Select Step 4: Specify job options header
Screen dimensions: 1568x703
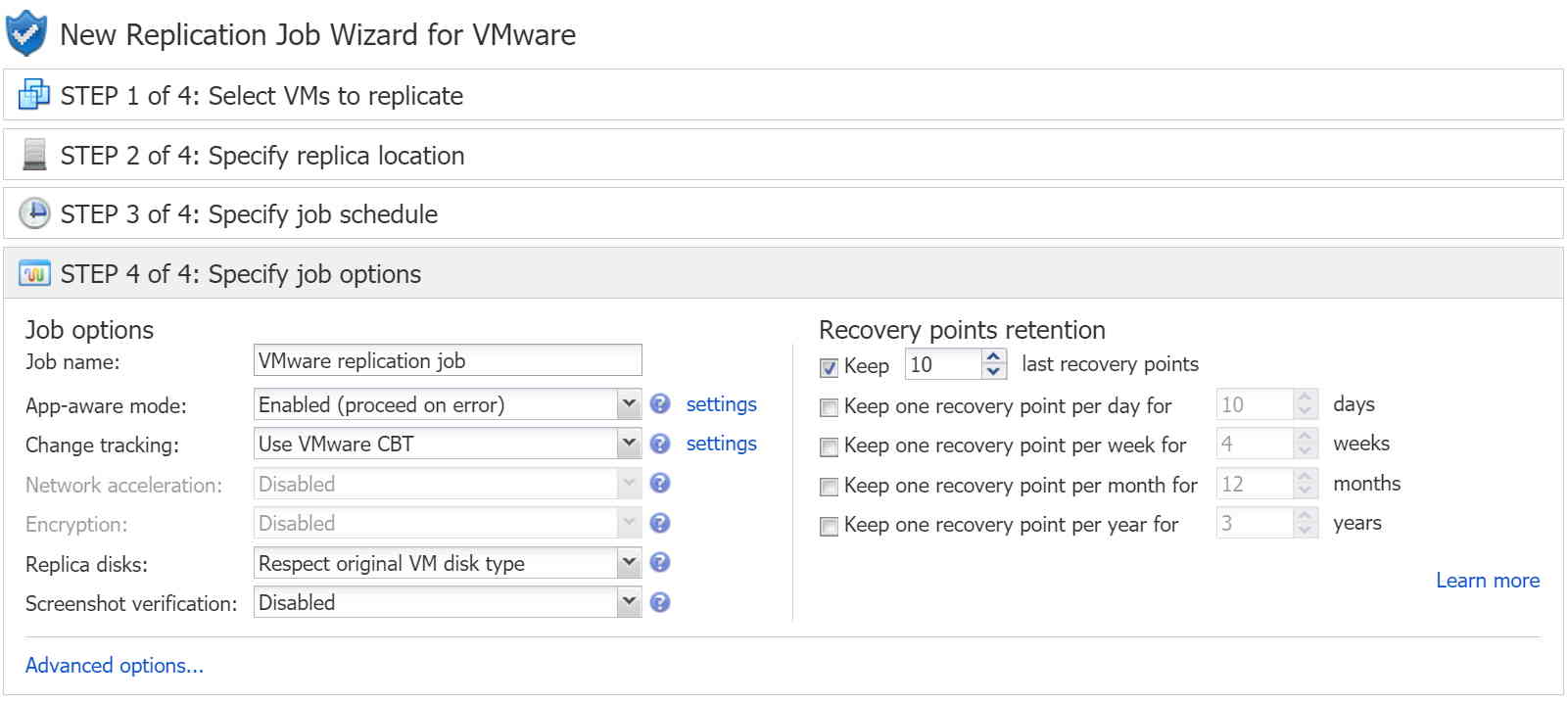[784, 273]
